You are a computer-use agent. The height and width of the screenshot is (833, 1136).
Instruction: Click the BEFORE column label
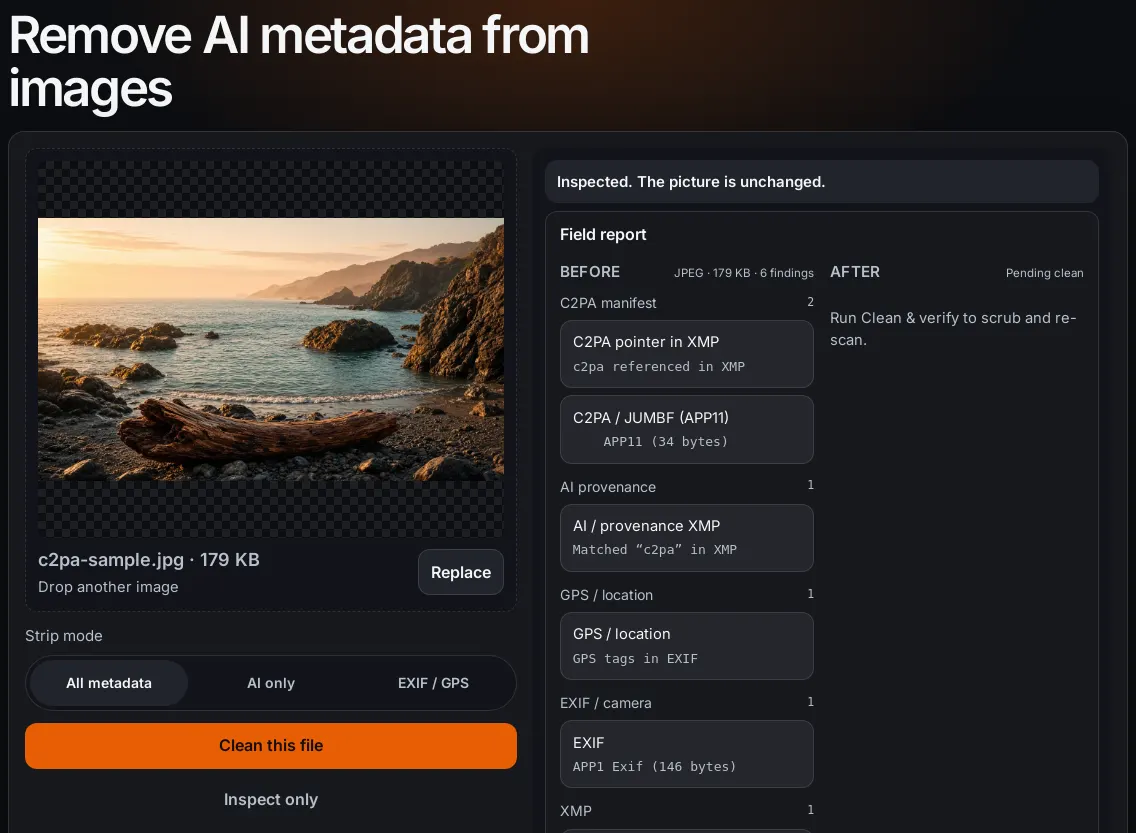(x=590, y=272)
